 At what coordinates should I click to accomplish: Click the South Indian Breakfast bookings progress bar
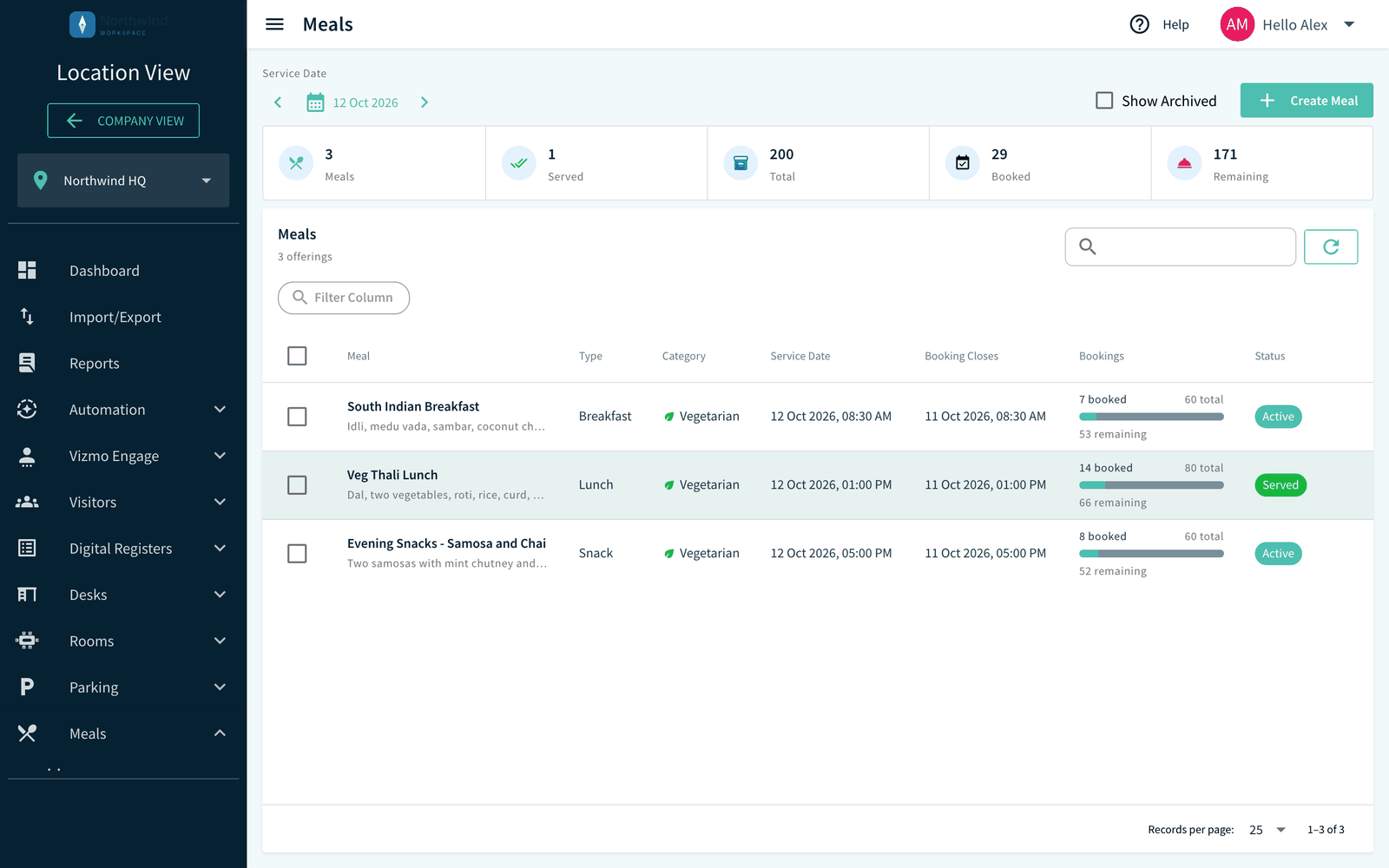pyautogui.click(x=1151, y=417)
